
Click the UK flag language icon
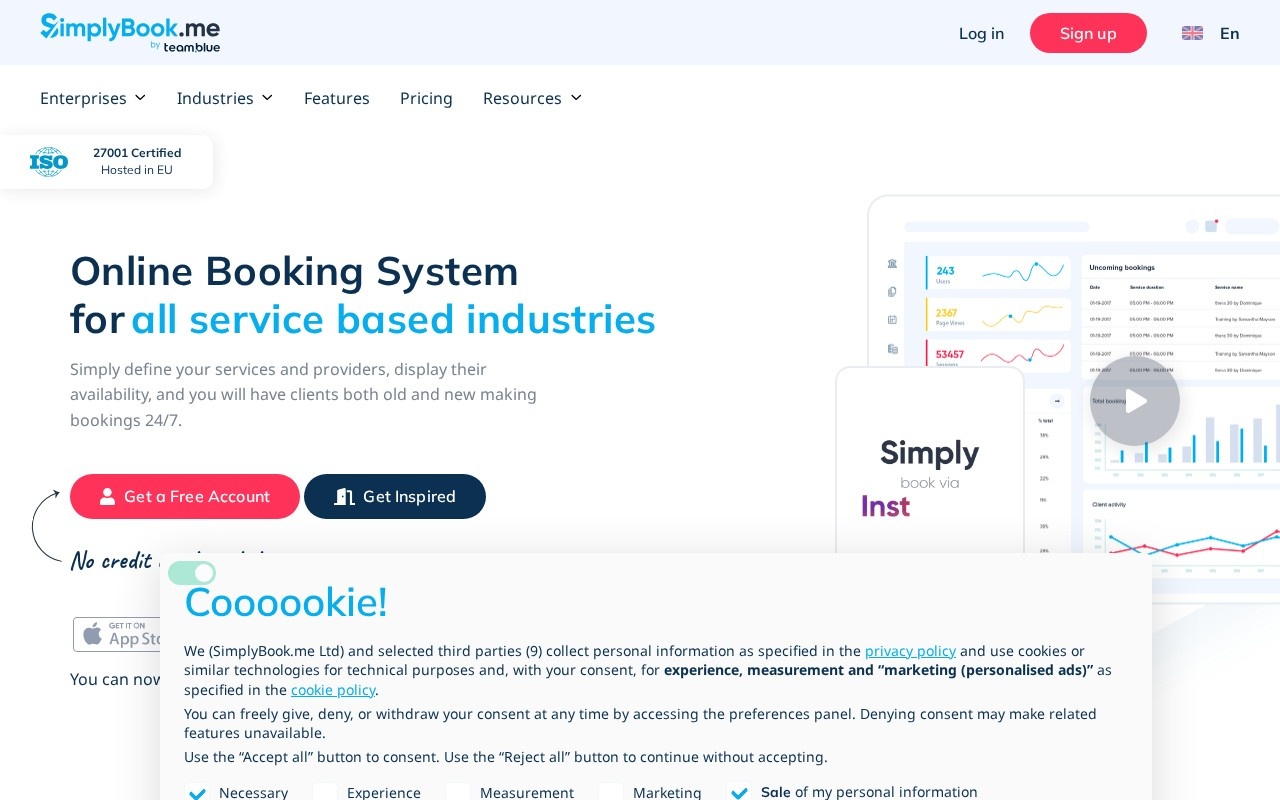(1192, 33)
